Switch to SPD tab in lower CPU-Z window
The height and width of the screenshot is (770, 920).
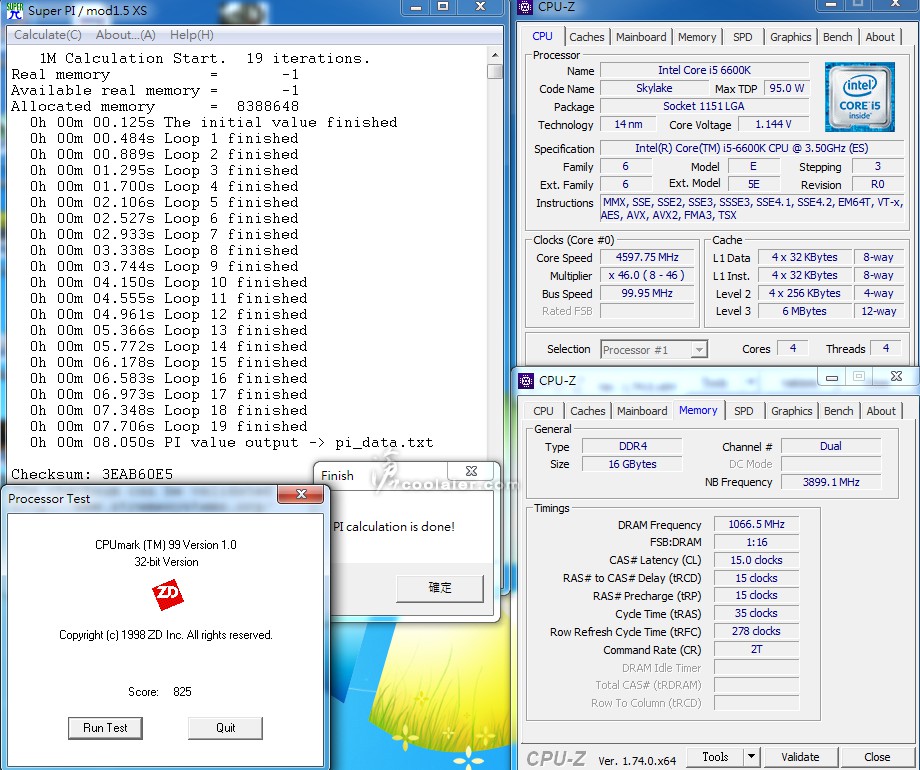point(743,411)
